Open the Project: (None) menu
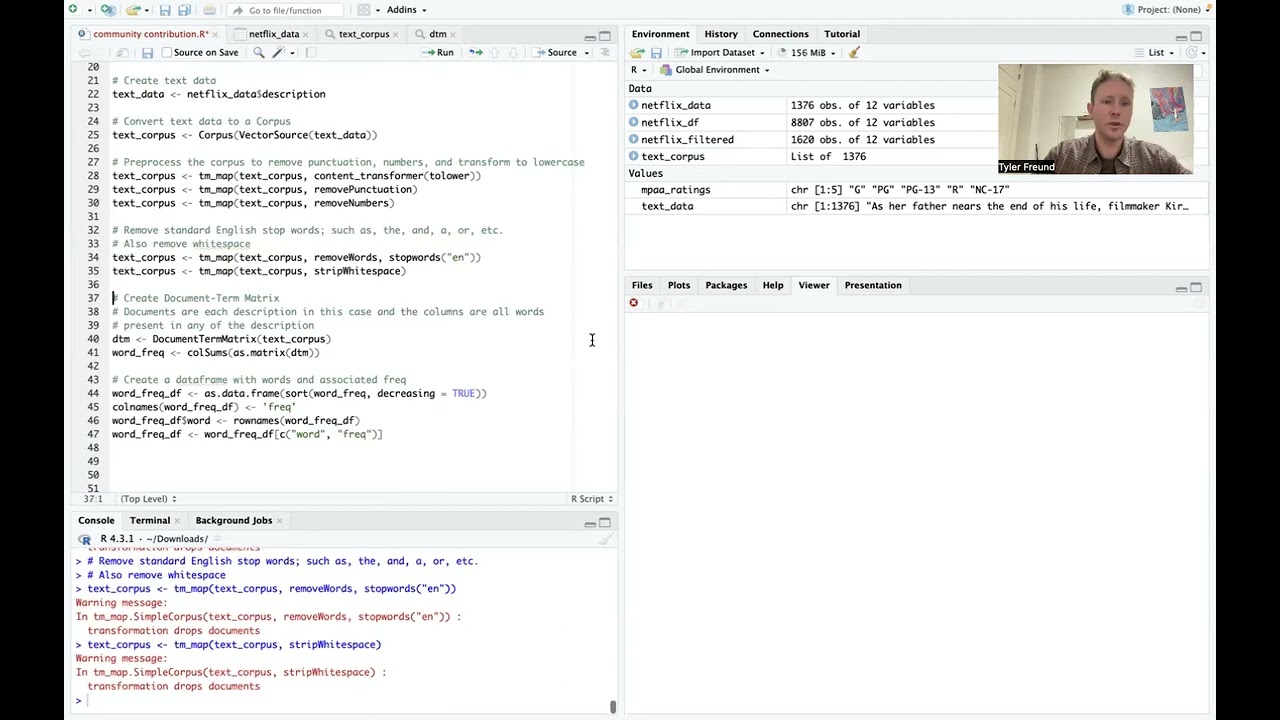Image resolution: width=1280 pixels, height=720 pixels. [x=1166, y=10]
